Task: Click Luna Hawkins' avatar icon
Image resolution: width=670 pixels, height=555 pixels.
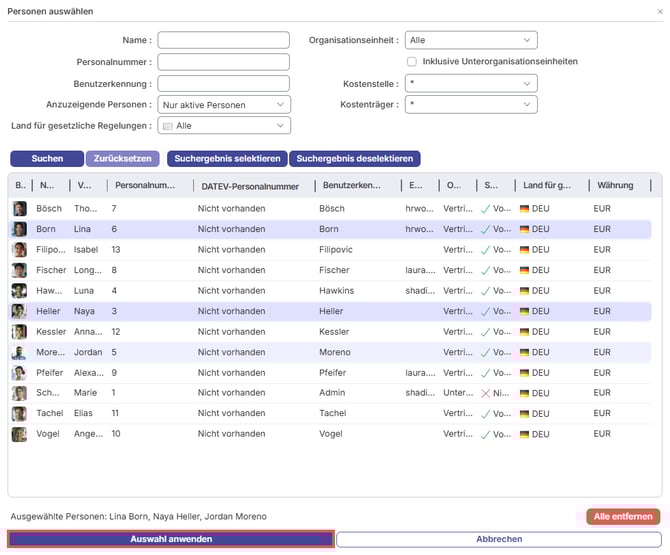Action: coord(19,291)
